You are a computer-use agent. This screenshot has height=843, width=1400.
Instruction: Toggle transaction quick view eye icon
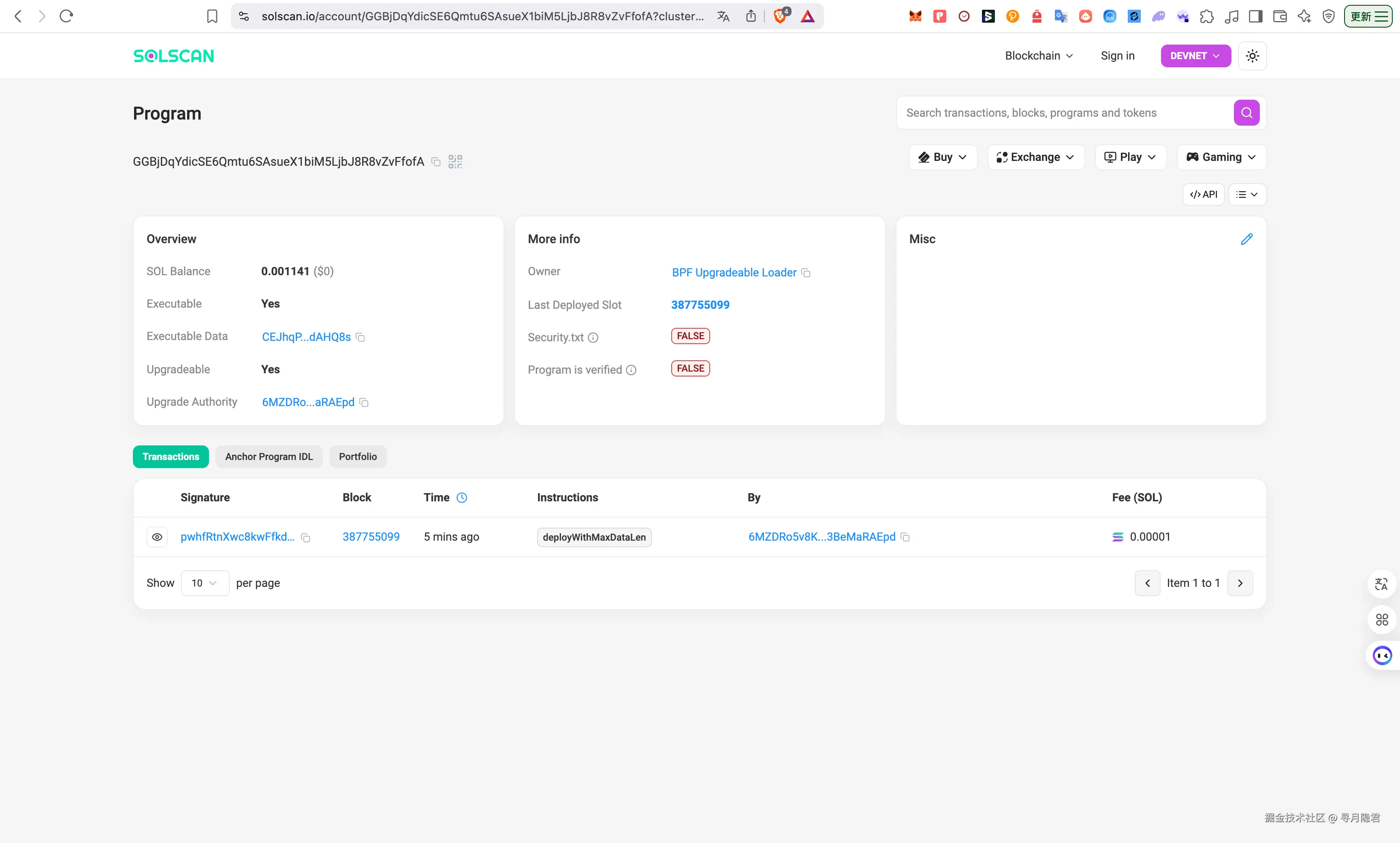click(157, 537)
